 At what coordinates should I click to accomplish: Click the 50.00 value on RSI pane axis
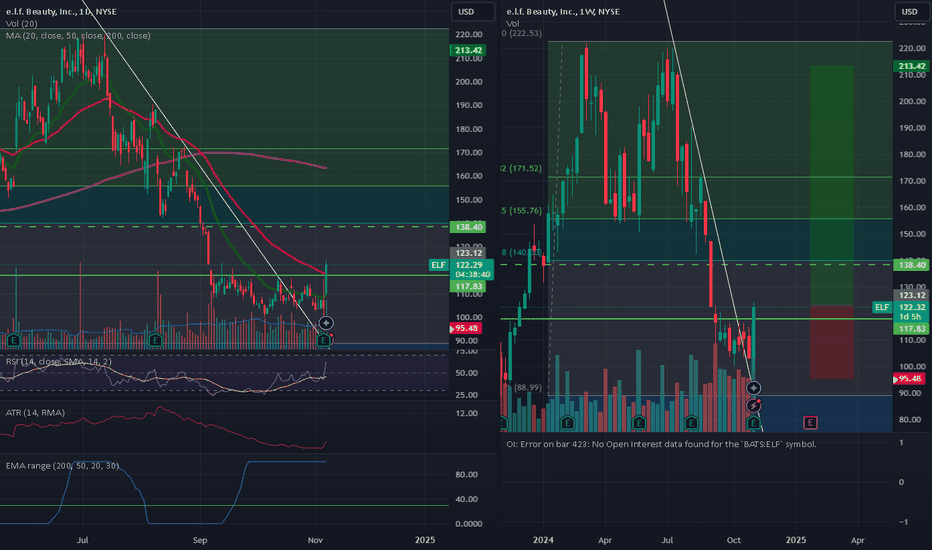coord(467,373)
